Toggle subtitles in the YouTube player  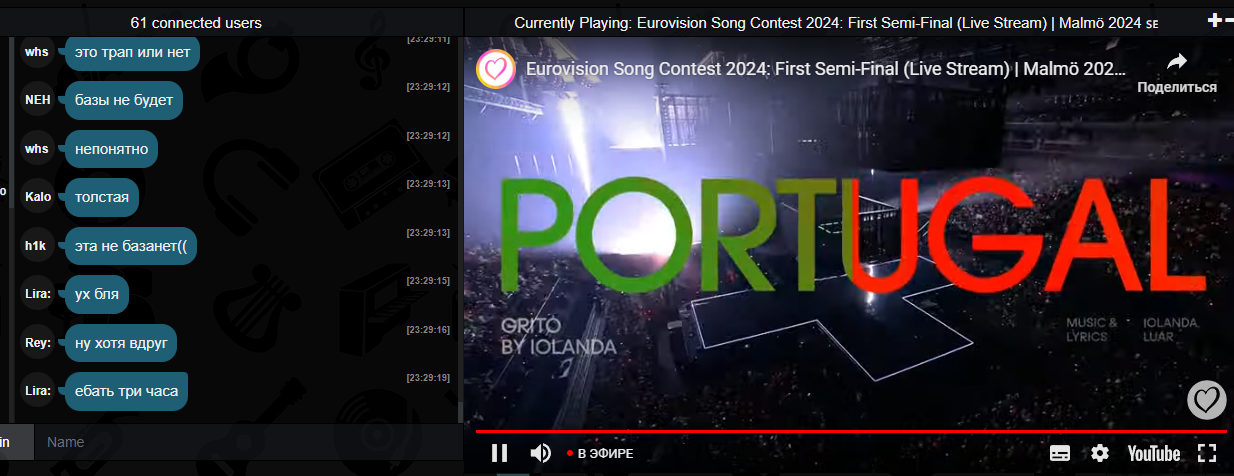[x=1060, y=453]
